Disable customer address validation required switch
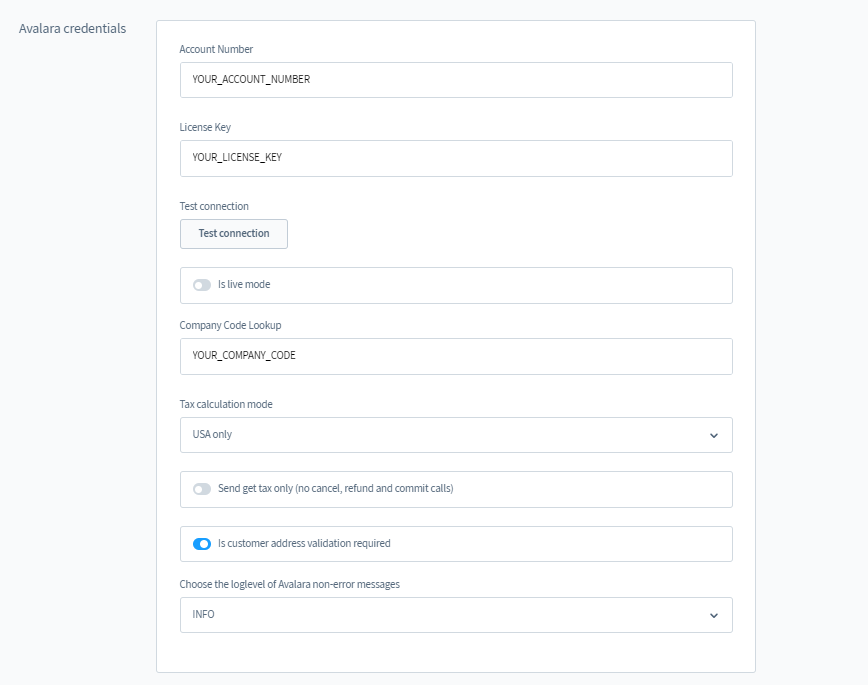Screen dimensions: 868x685 click(202, 544)
